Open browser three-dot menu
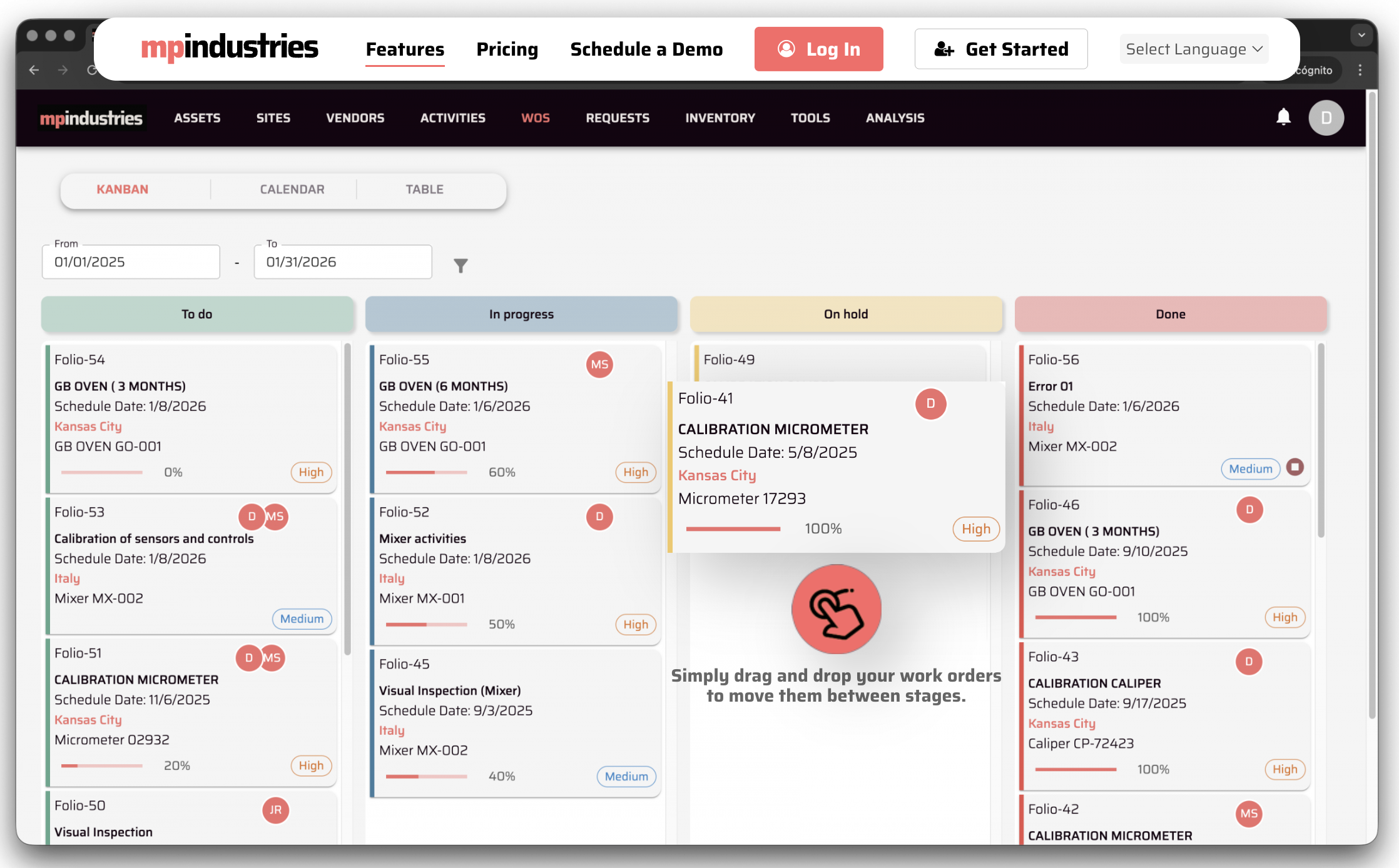 (x=1360, y=70)
